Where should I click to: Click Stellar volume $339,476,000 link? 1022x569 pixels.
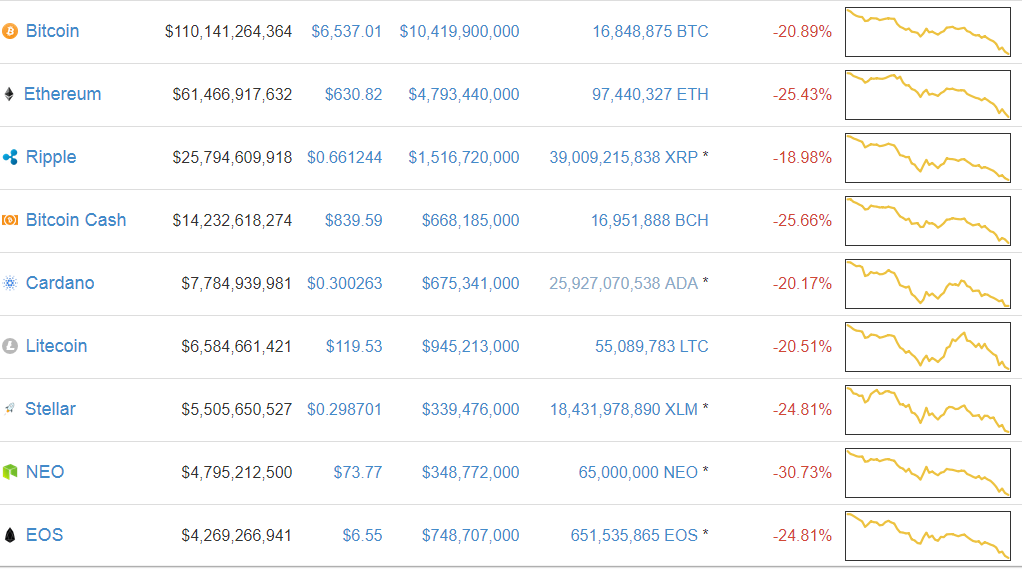coord(470,409)
